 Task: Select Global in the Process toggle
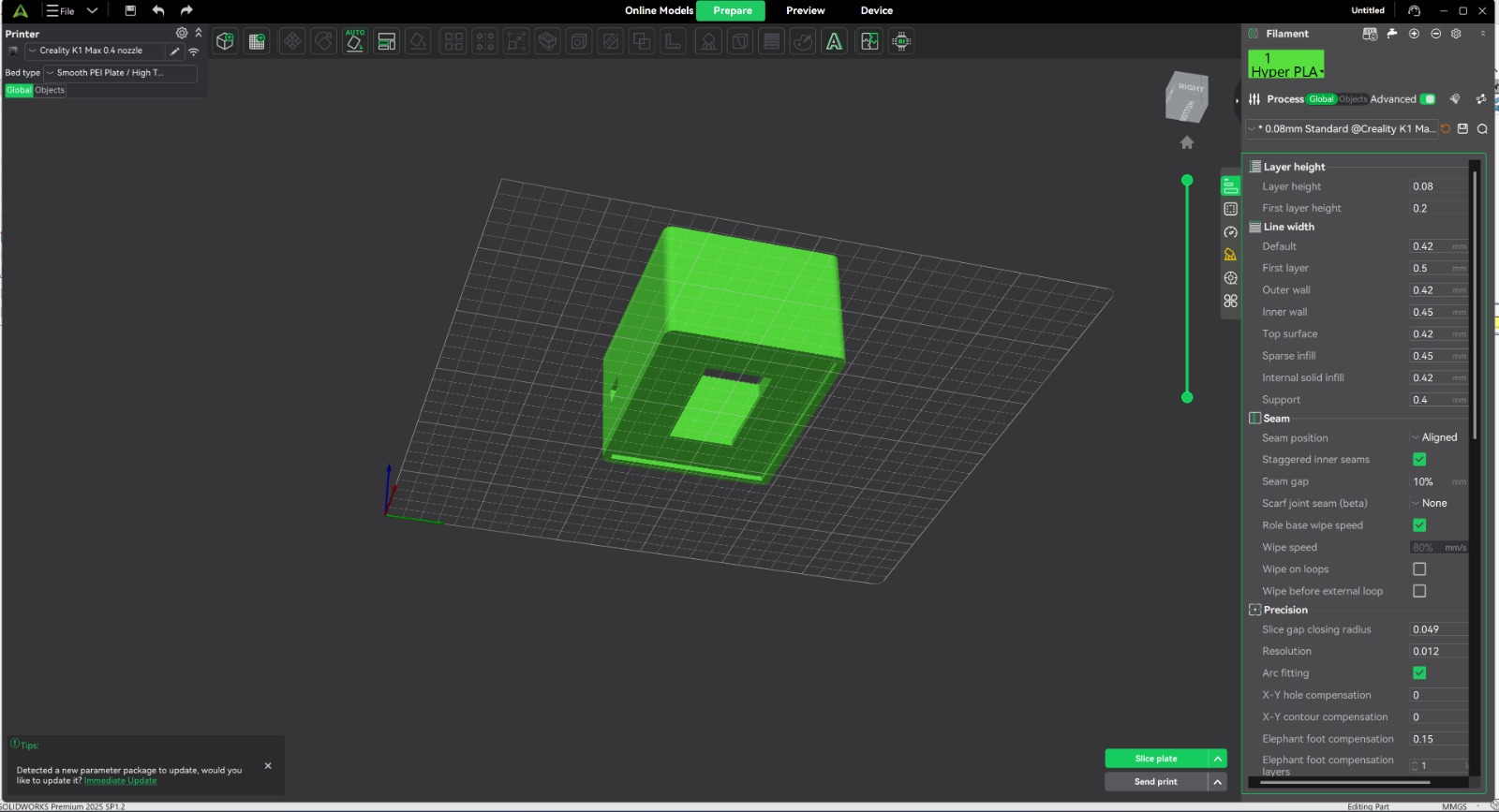pos(1321,99)
